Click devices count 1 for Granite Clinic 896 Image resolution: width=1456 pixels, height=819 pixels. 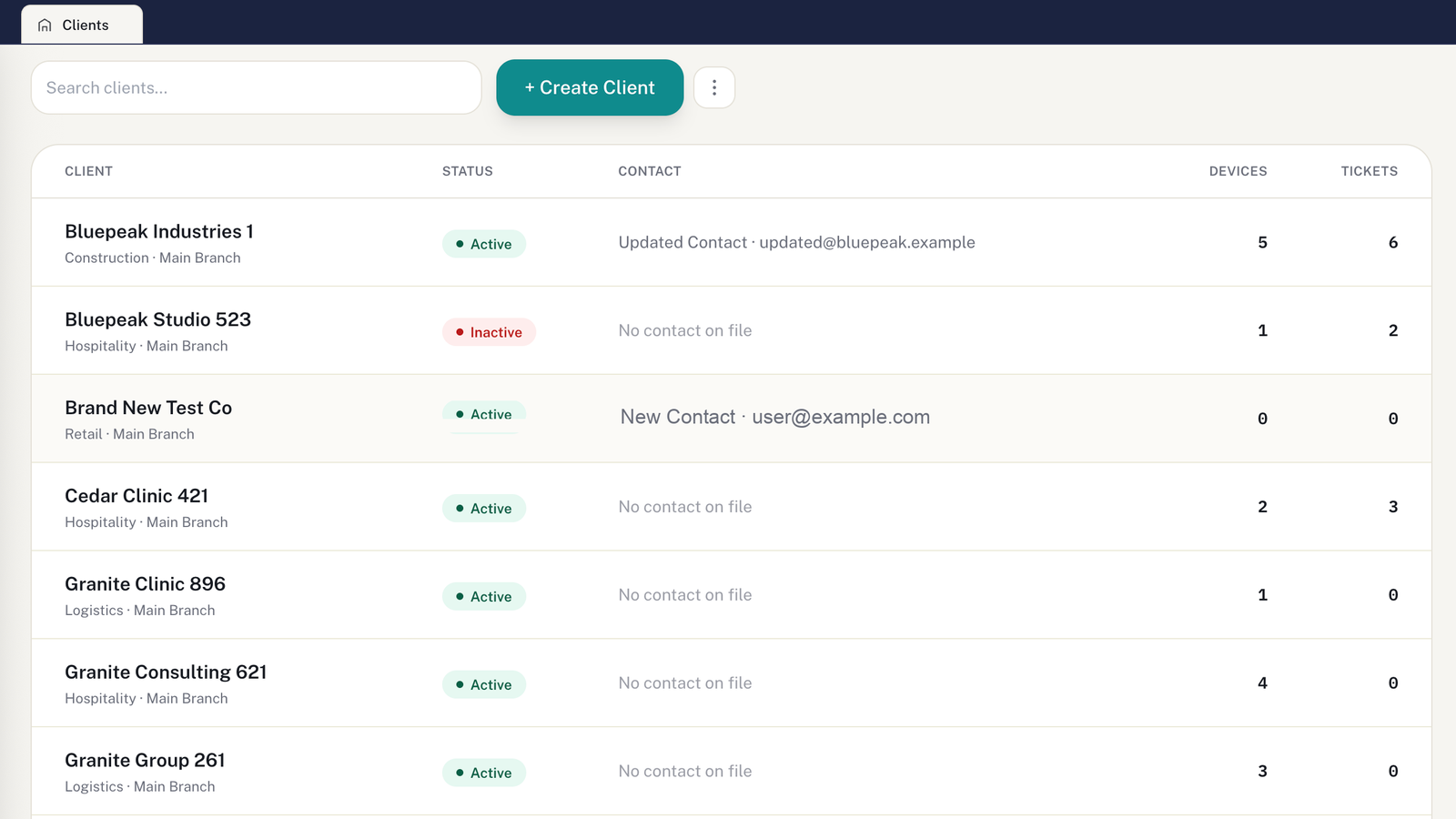[x=1262, y=595]
